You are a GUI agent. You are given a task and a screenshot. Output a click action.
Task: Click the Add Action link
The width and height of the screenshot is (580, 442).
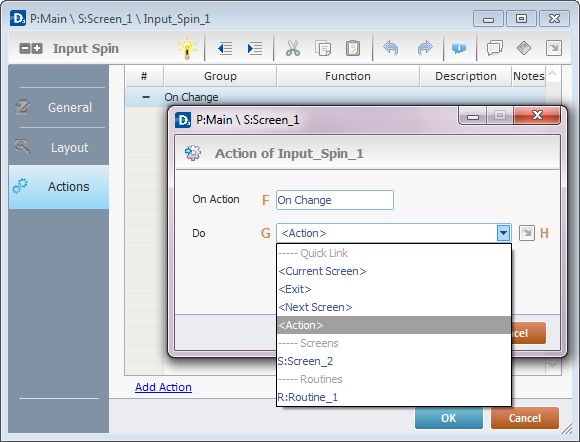[163, 387]
